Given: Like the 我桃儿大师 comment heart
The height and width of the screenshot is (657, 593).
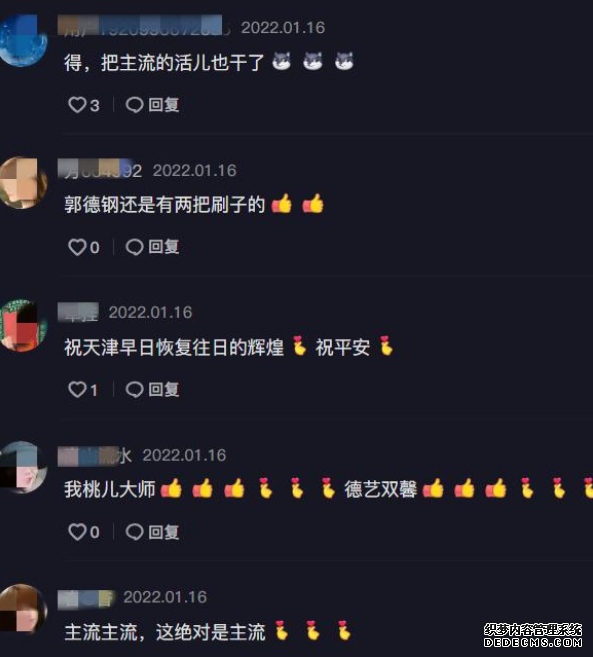Looking at the screenshot, I should (78, 532).
